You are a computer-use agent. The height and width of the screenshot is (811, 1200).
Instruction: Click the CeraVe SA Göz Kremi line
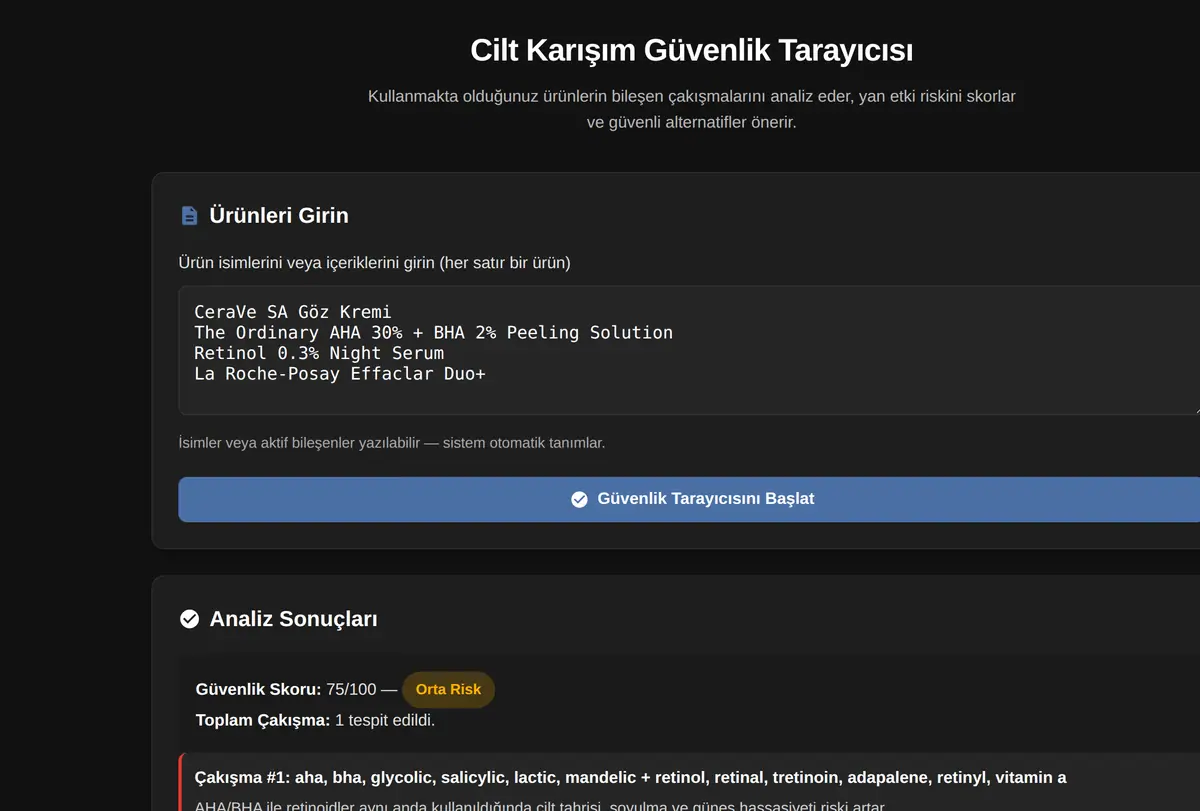tap(293, 312)
